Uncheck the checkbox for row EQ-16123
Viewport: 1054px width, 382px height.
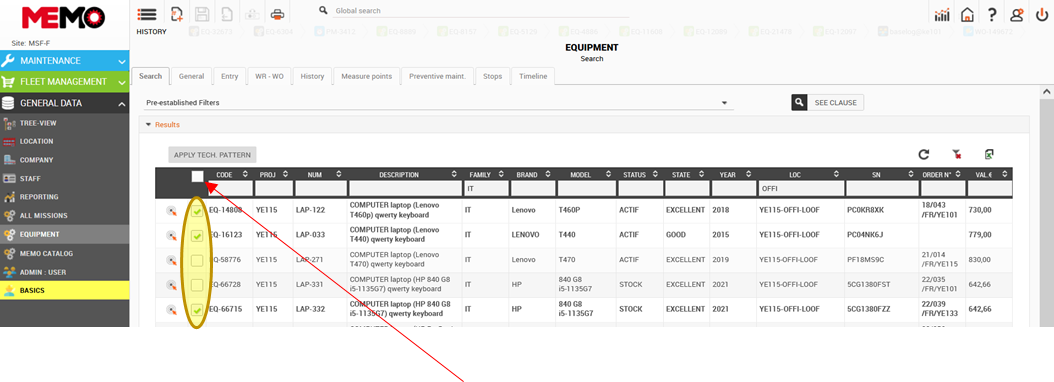[197, 236]
